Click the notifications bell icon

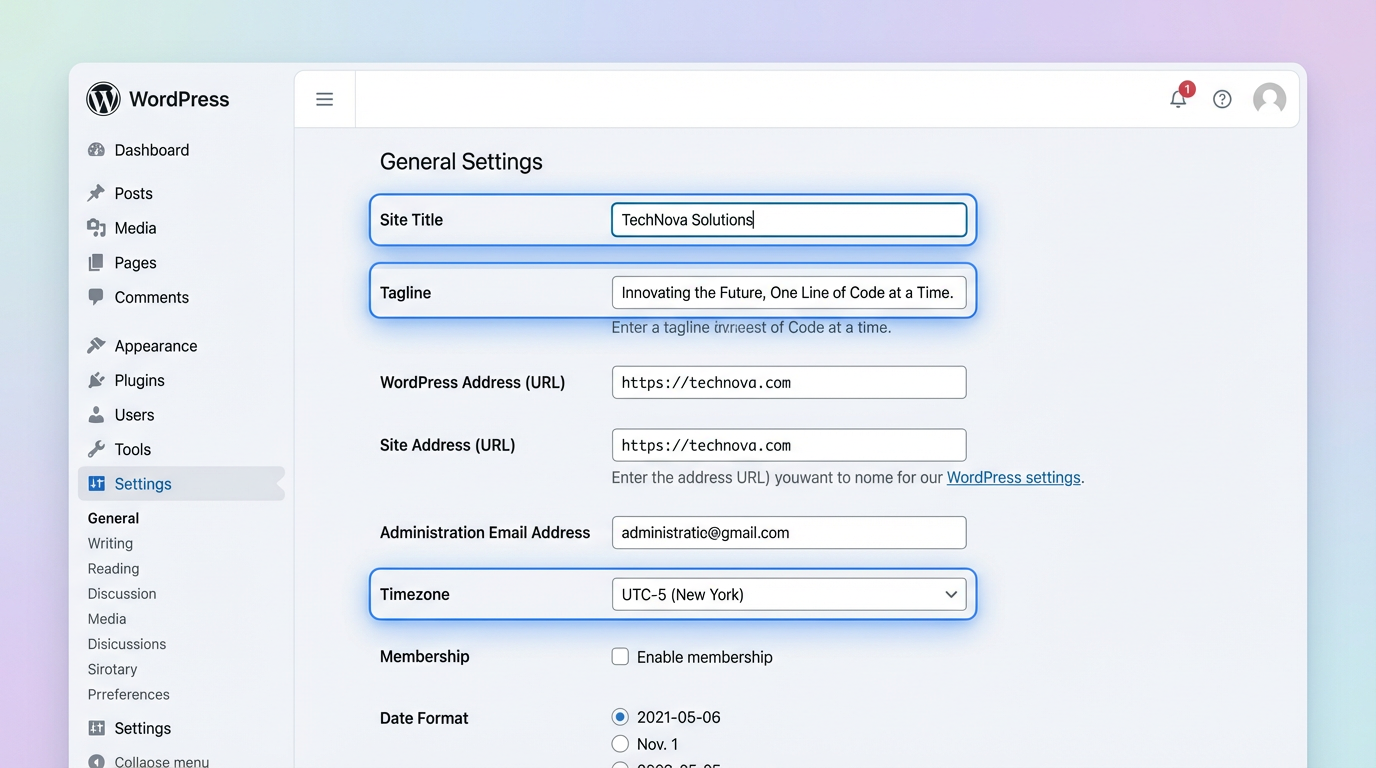[1178, 99]
